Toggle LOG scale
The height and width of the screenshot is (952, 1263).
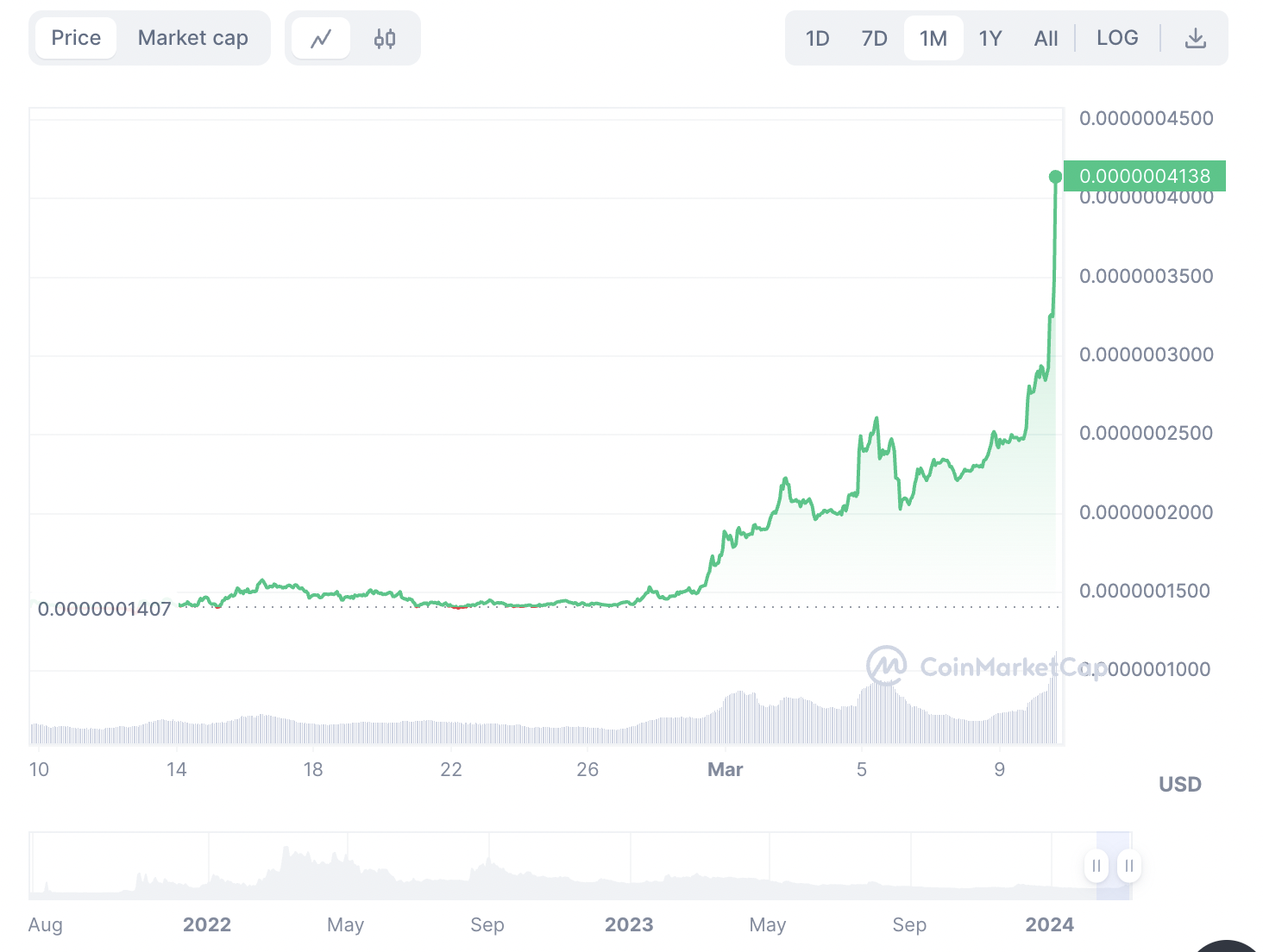tap(1117, 38)
